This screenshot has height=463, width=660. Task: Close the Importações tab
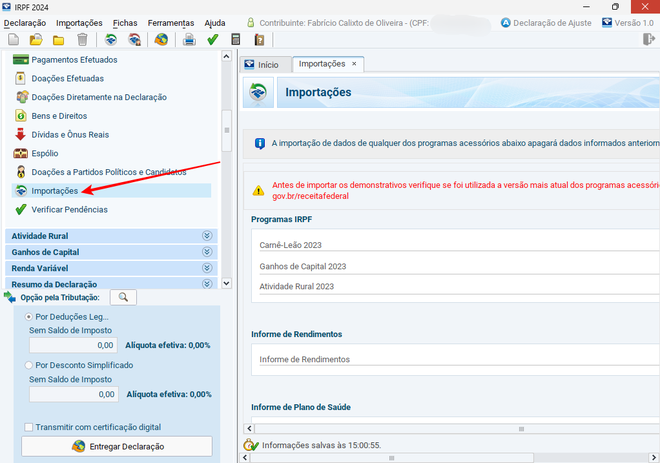[354, 64]
